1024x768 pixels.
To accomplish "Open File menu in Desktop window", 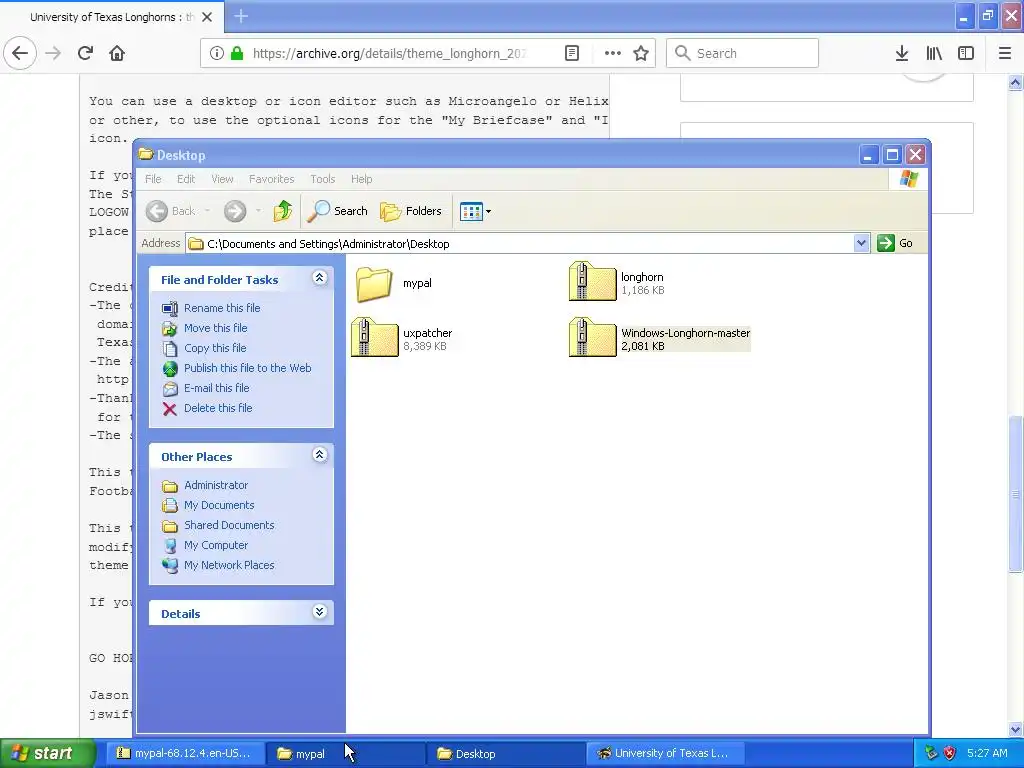I will 153,179.
